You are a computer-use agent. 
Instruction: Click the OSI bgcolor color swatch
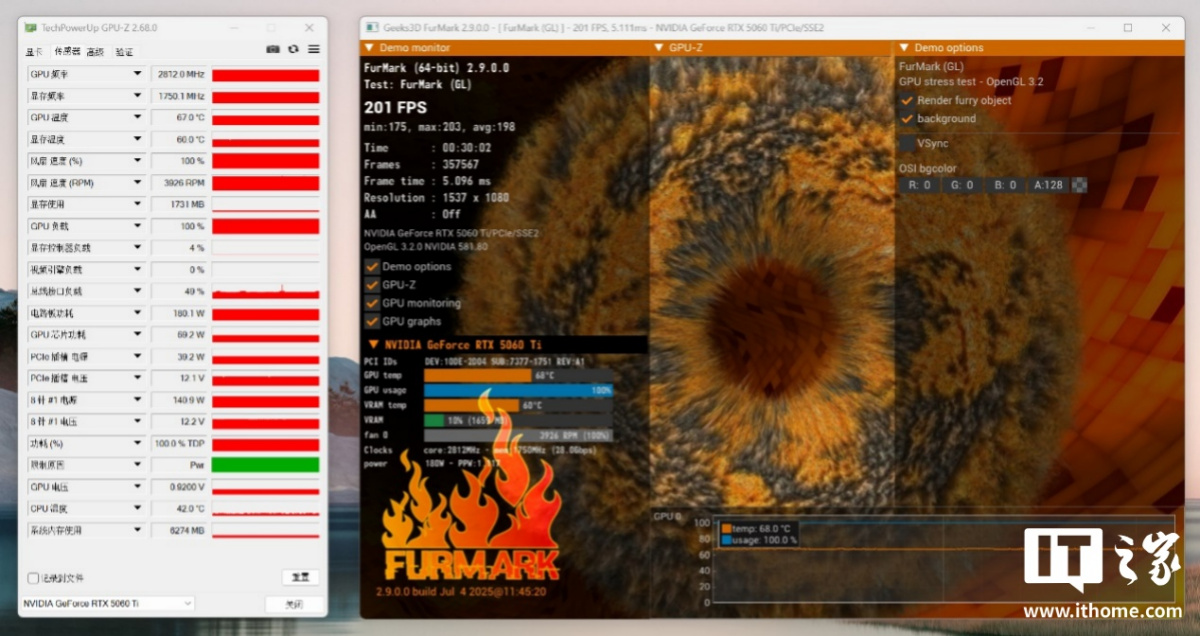pos(1079,185)
